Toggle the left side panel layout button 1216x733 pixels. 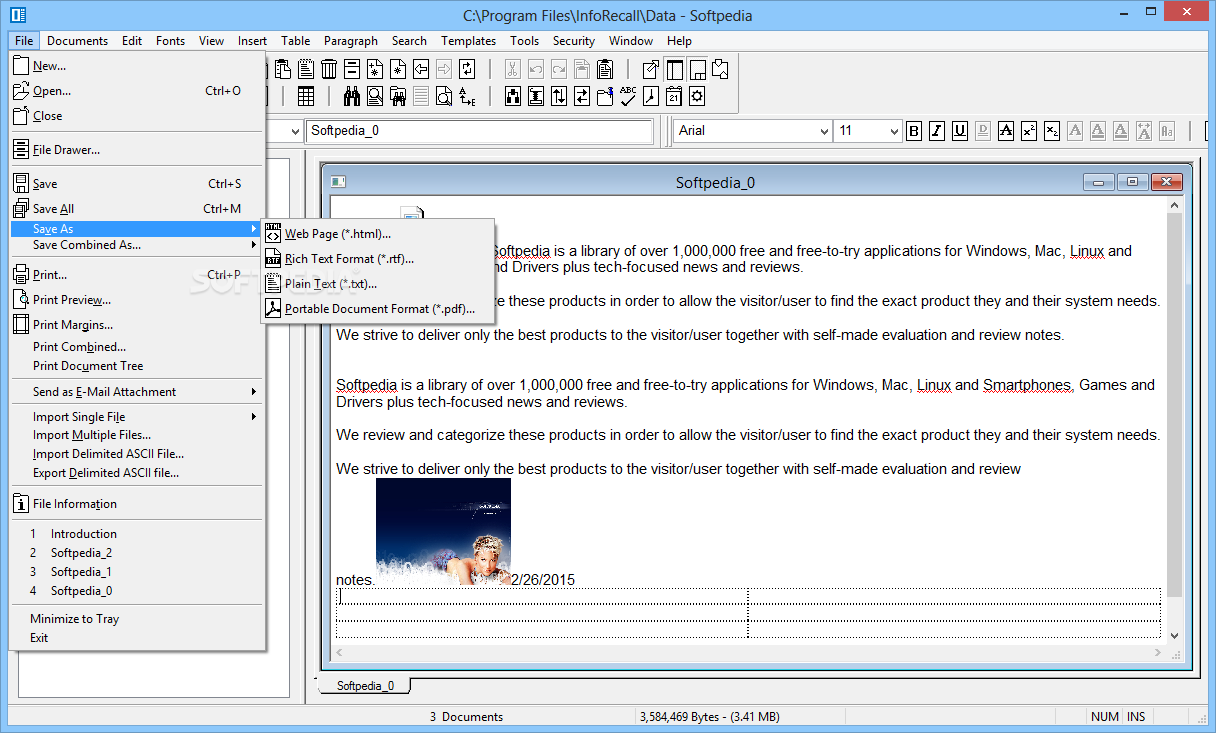pyautogui.click(x=674, y=69)
